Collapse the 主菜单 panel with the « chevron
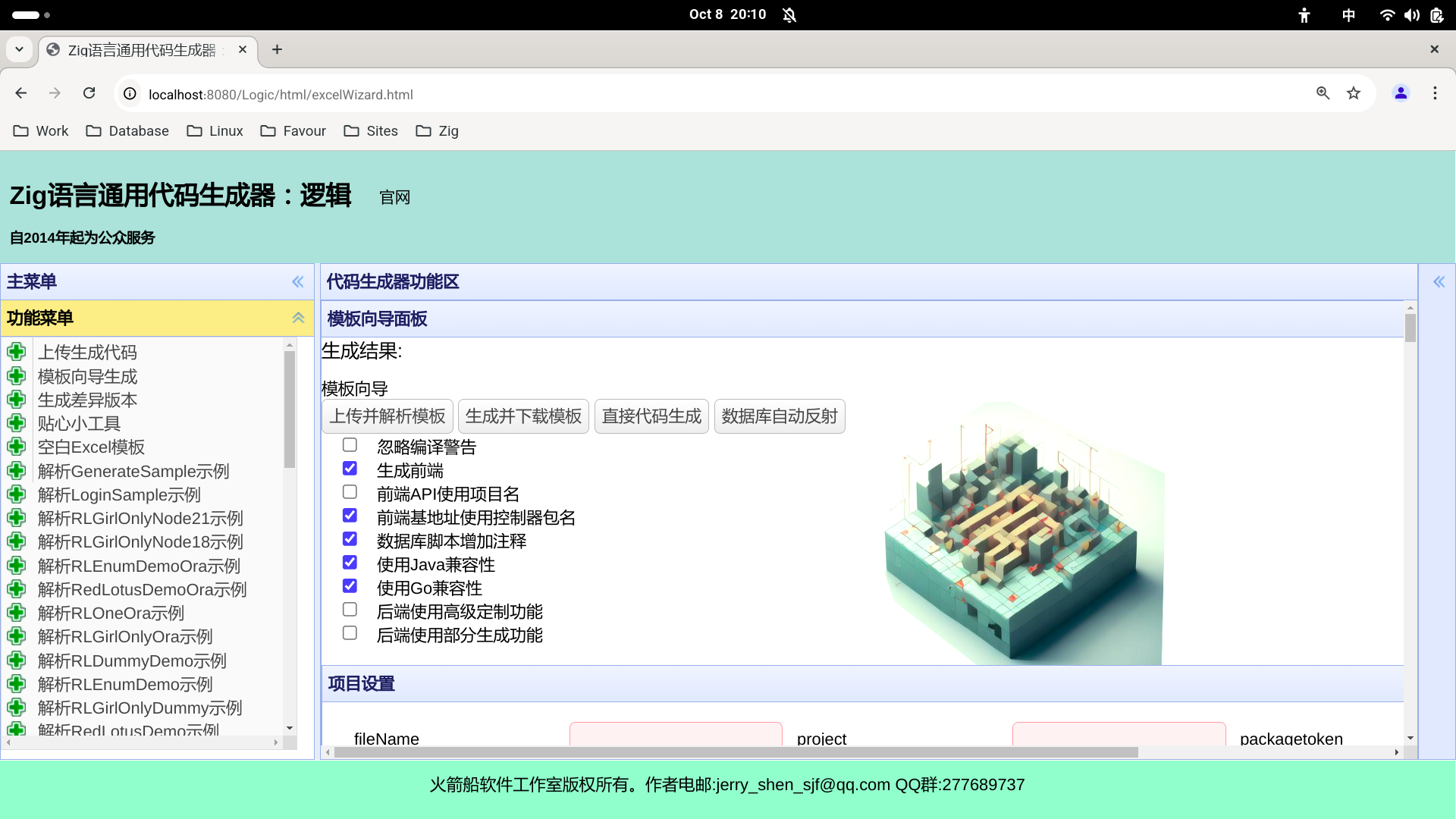This screenshot has width=1456, height=819. coord(297,281)
